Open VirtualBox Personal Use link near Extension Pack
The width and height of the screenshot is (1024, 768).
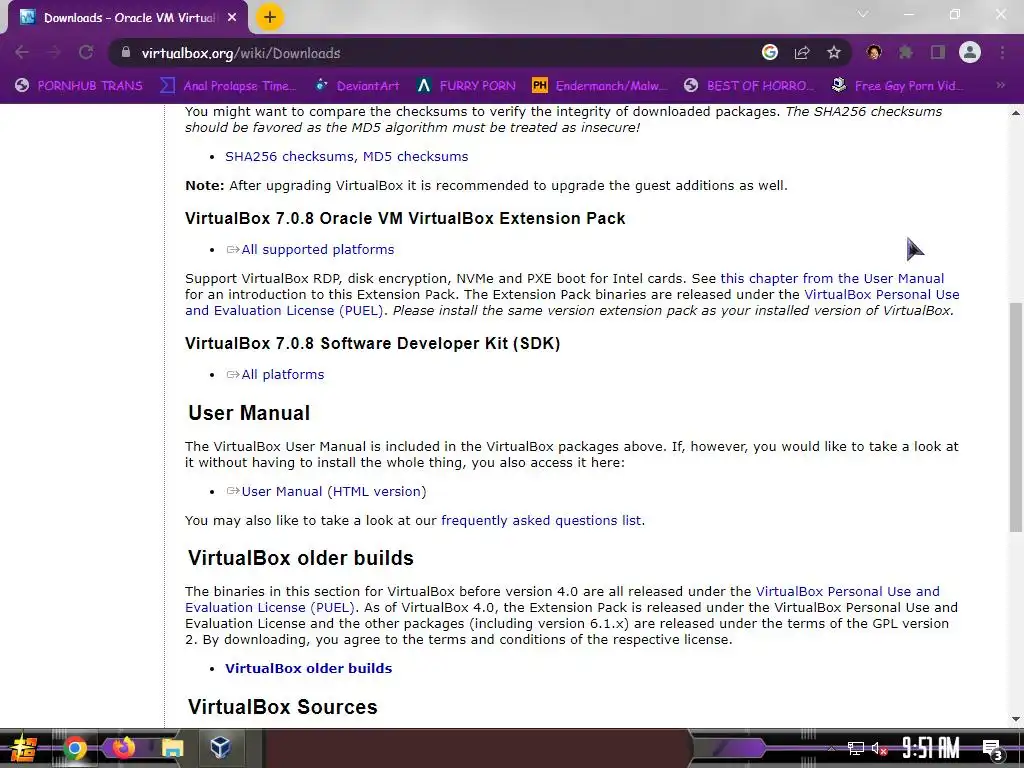click(x=882, y=295)
